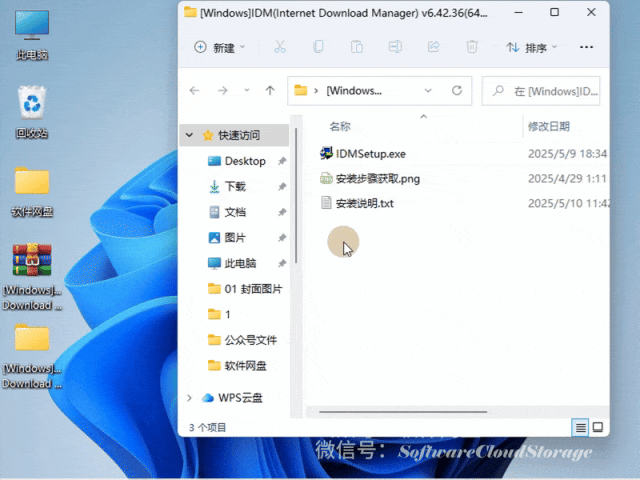
Task: Open recent locations chevron next to forward arrow
Action: [x=247, y=90]
